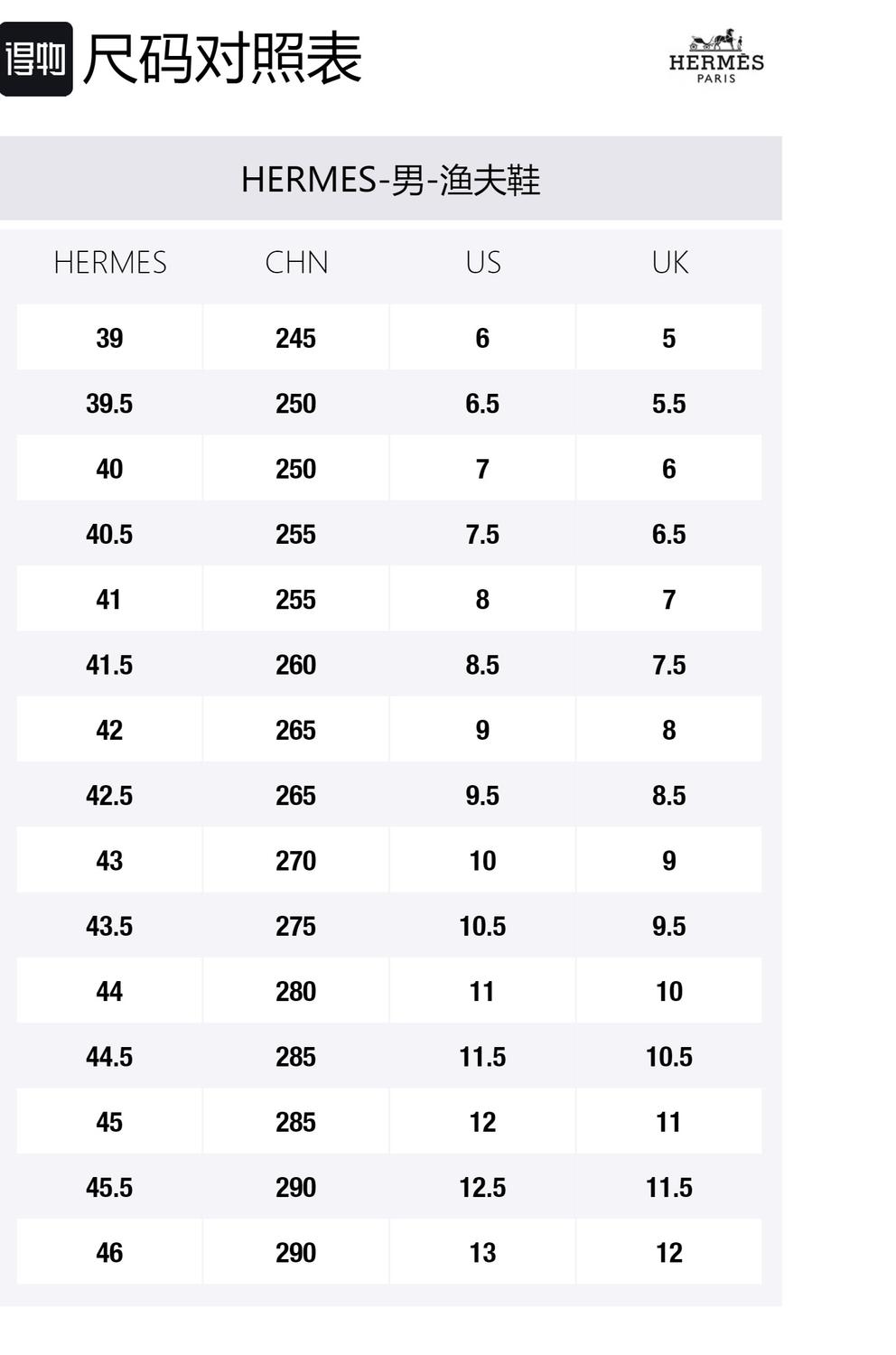
Task: Click the US size 9 cell
Action: tap(482, 730)
